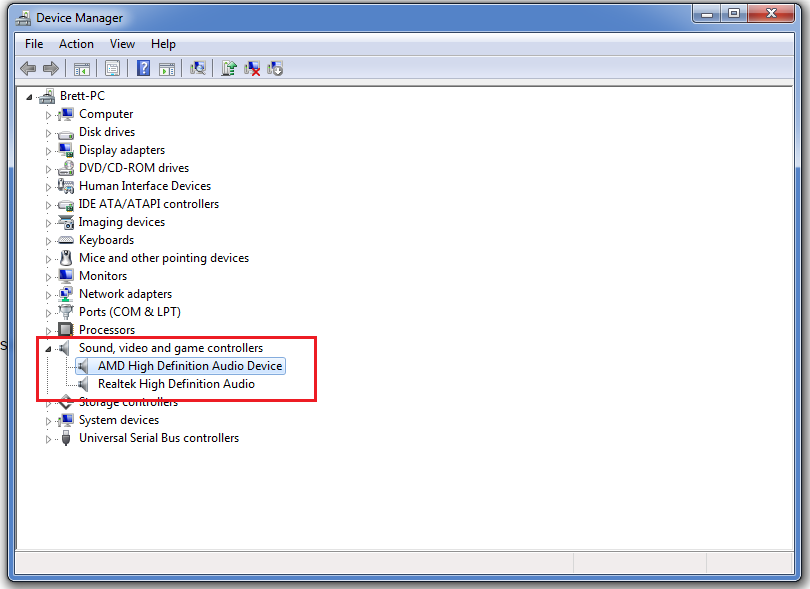Select the Ports (COM & LPT) label
810x589 pixels.
(x=130, y=312)
